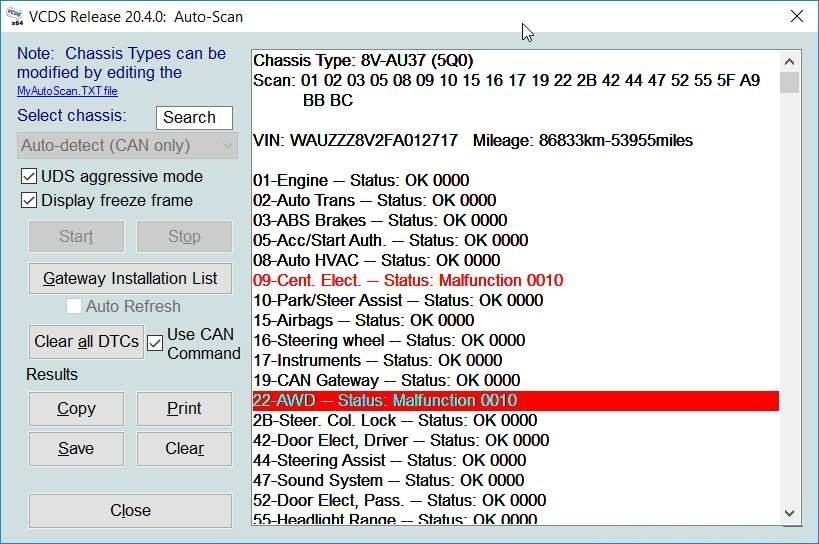819x544 pixels.
Task: Toggle UDS aggressive mode checkbox
Action: click(x=29, y=177)
